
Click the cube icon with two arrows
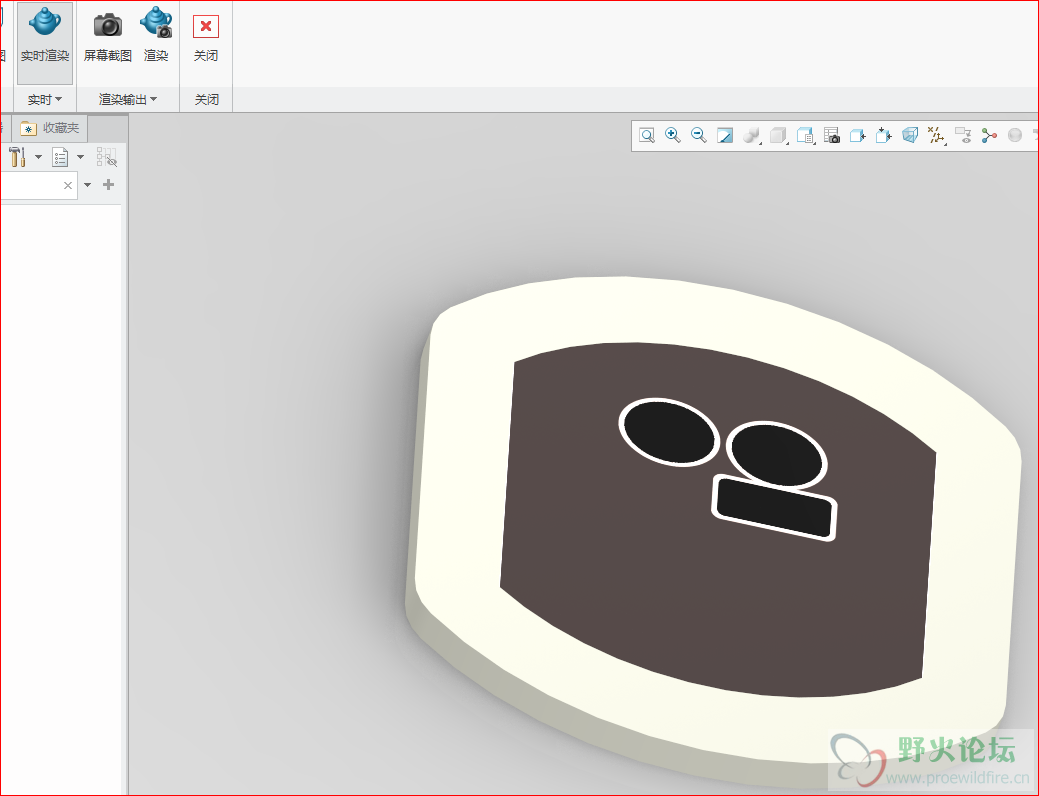(x=884, y=136)
